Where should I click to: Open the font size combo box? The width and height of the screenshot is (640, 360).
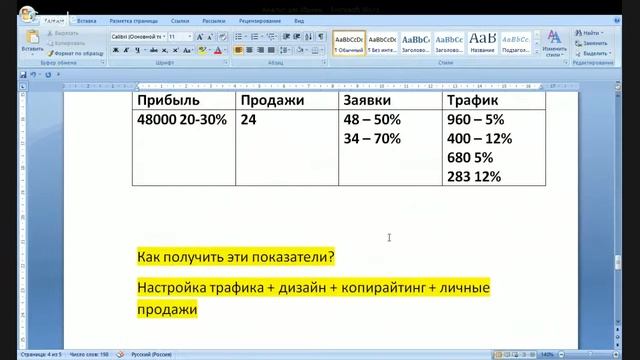(x=180, y=37)
